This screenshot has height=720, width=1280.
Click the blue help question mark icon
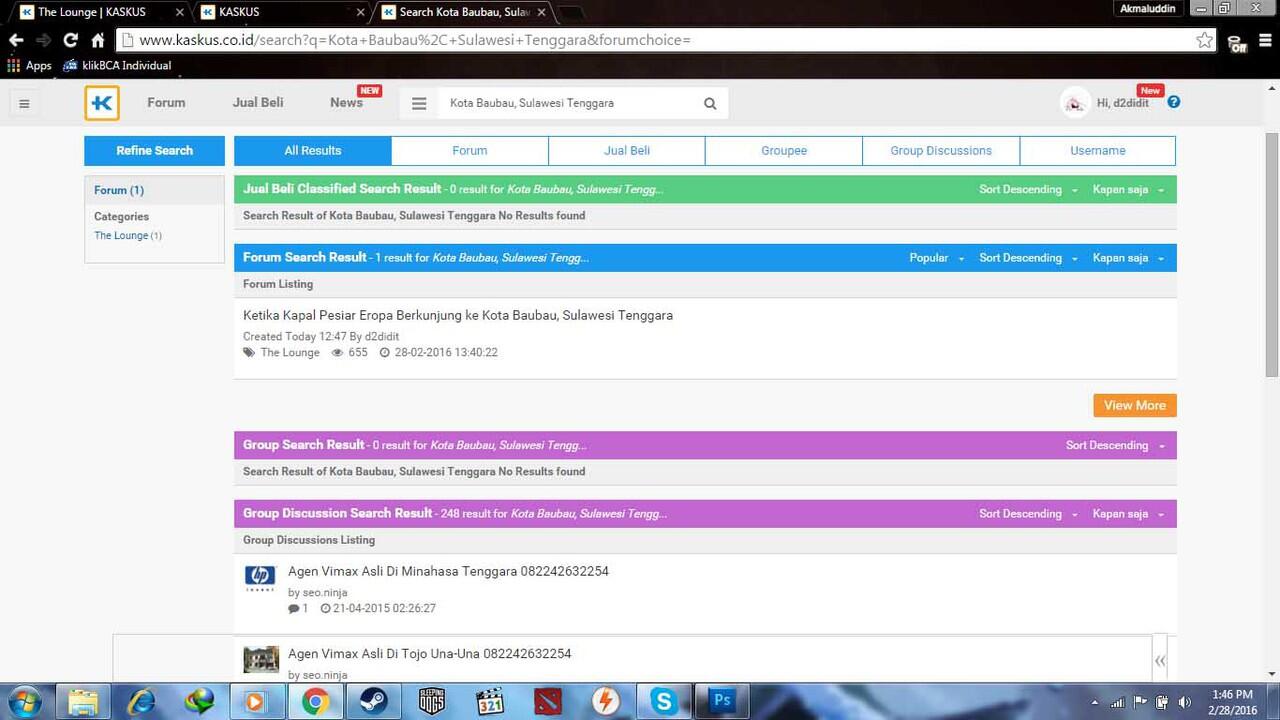1174,102
